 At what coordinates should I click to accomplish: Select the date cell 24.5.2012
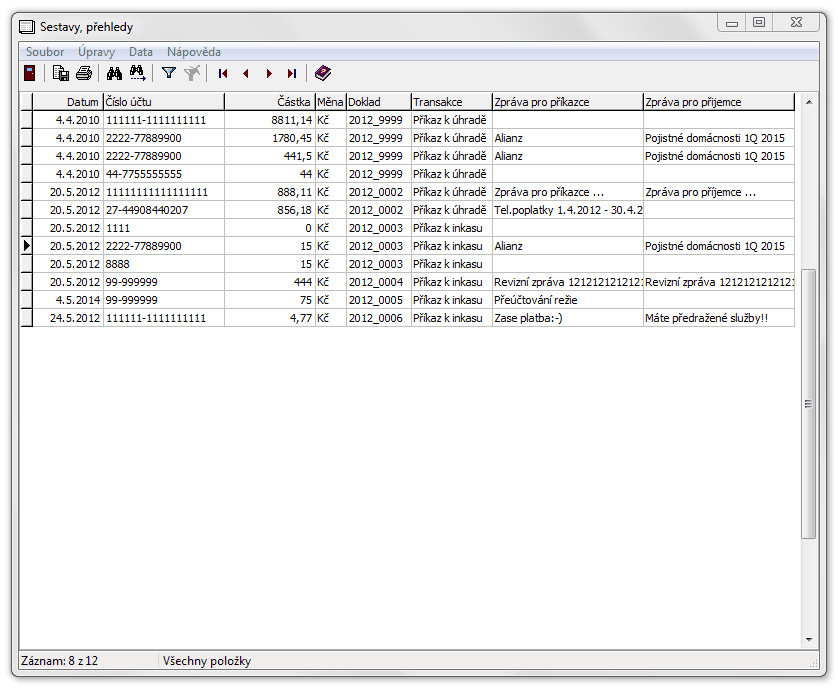click(68, 318)
